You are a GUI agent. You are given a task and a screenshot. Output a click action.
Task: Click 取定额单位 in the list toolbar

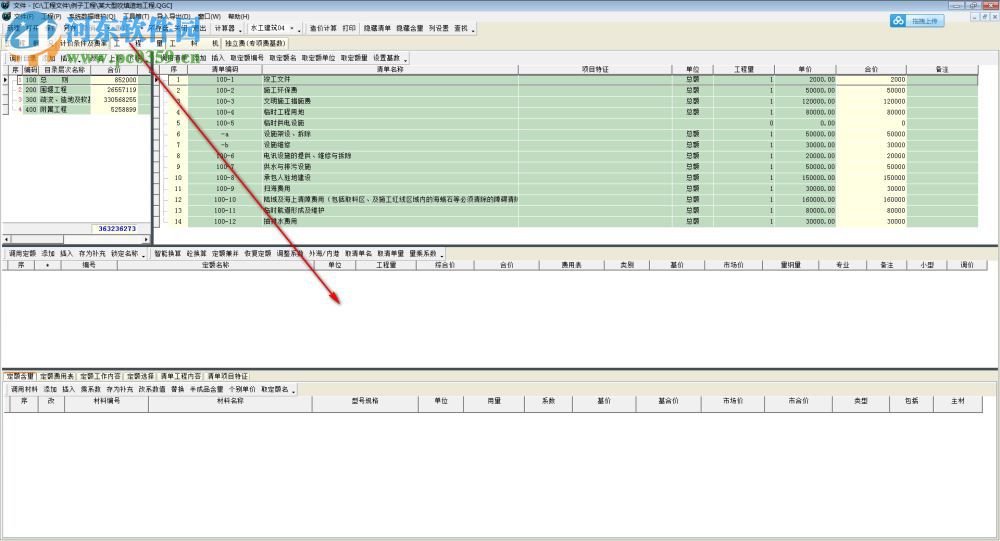click(x=318, y=58)
